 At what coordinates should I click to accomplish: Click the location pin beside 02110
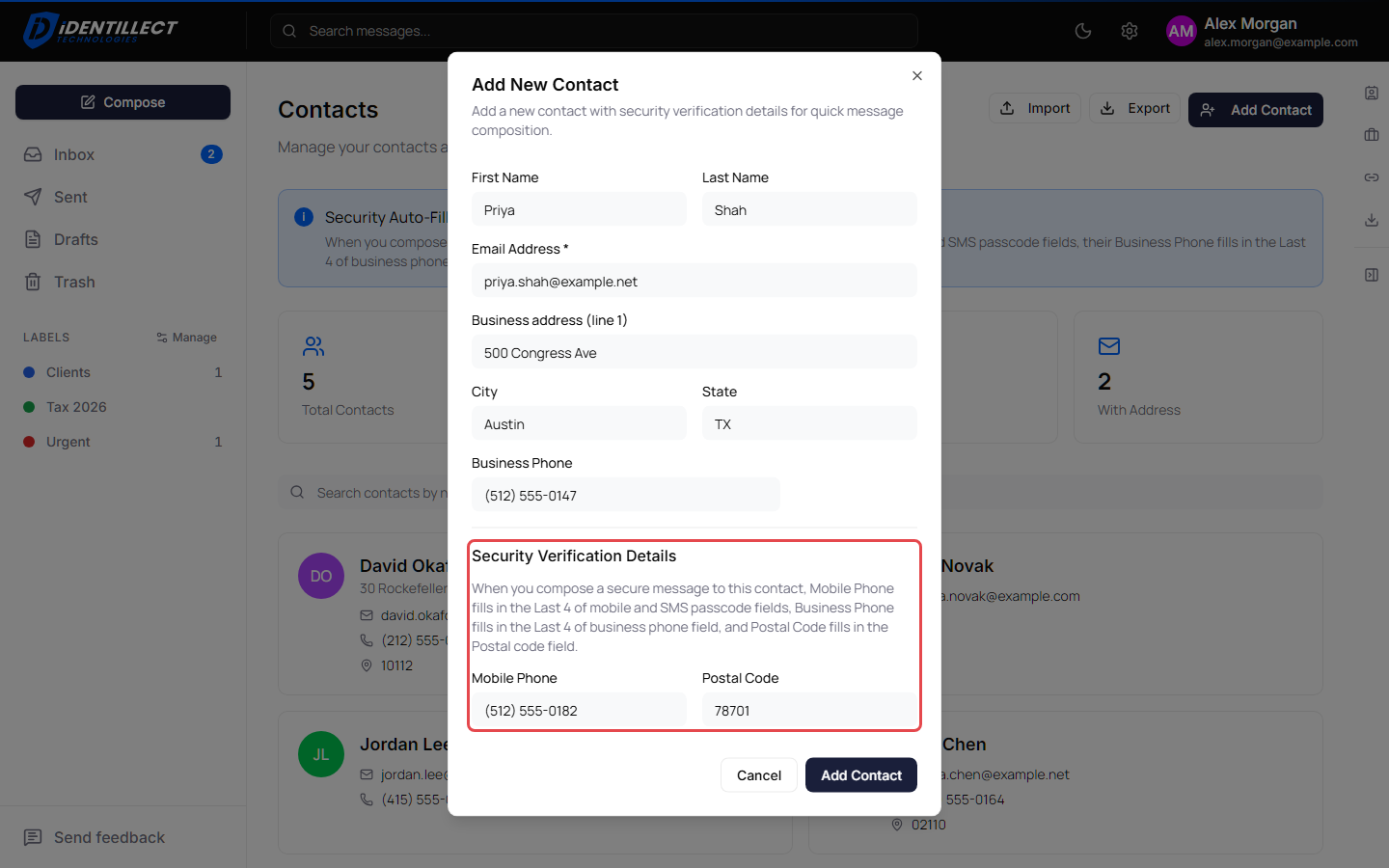(897, 825)
